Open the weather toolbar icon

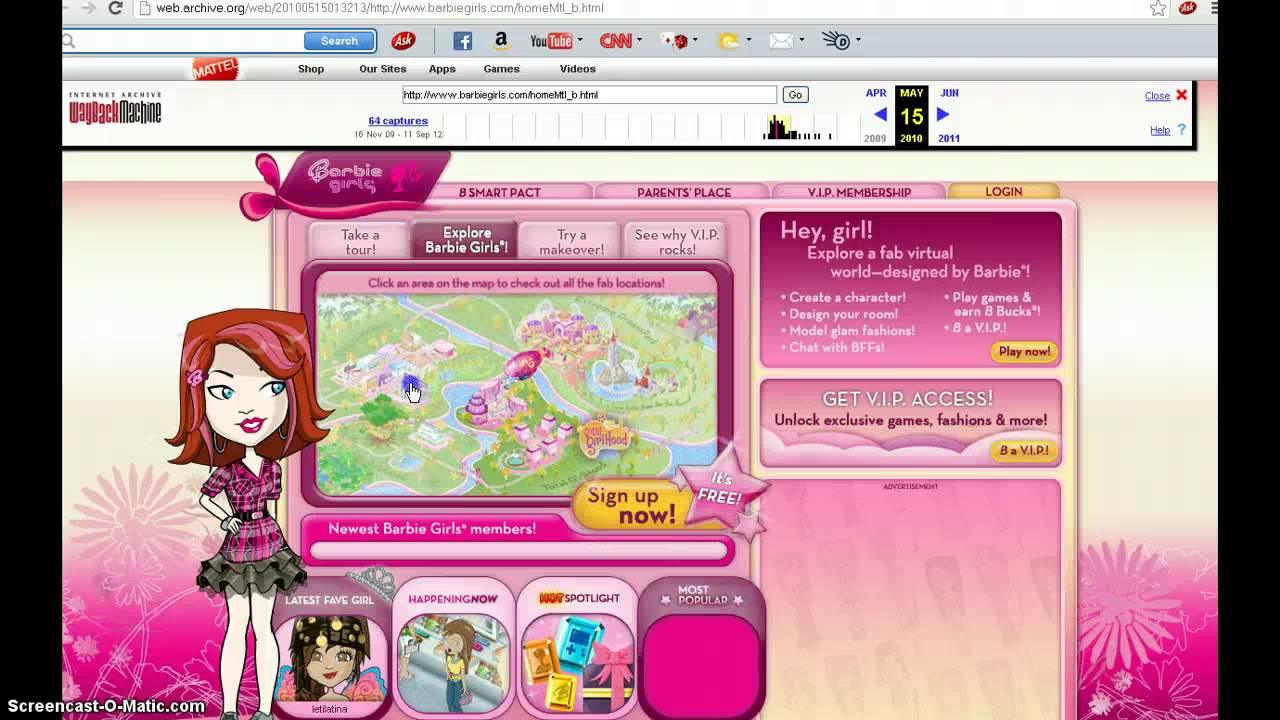pyautogui.click(x=730, y=41)
